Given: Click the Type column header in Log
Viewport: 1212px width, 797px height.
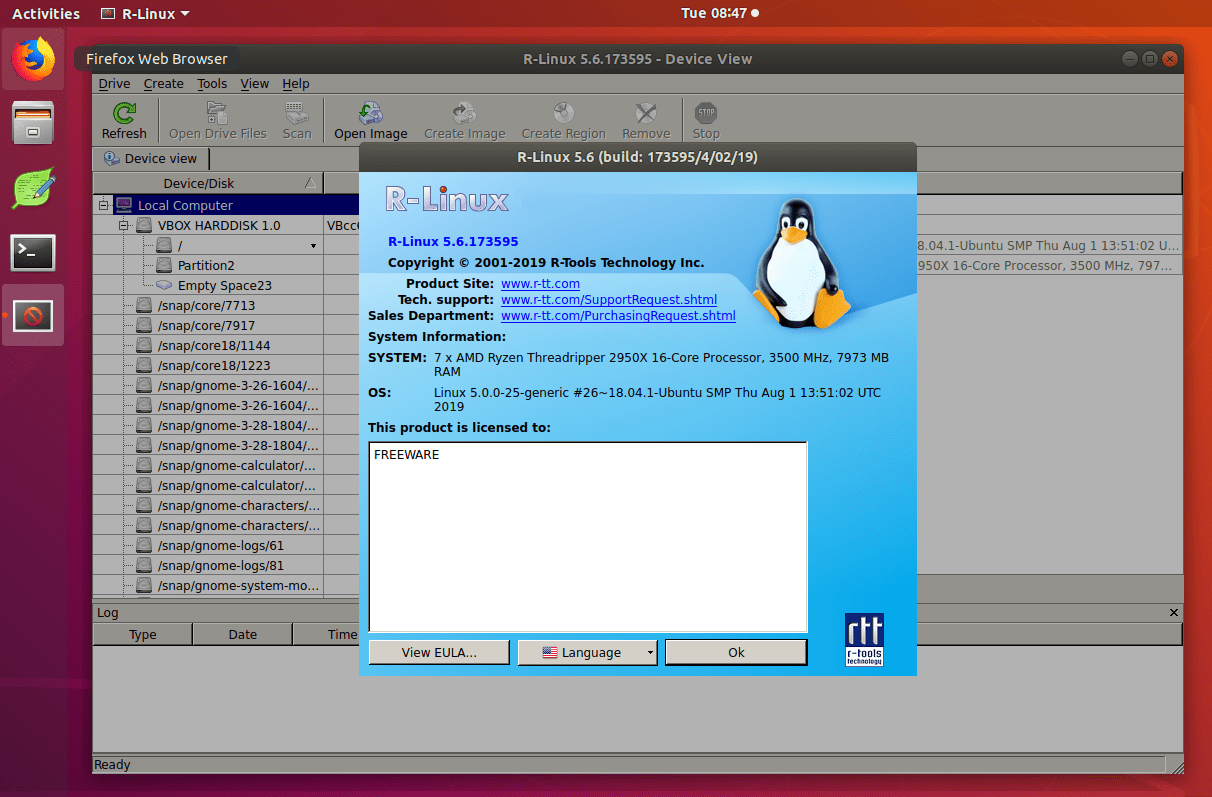Looking at the screenshot, I should tap(143, 634).
